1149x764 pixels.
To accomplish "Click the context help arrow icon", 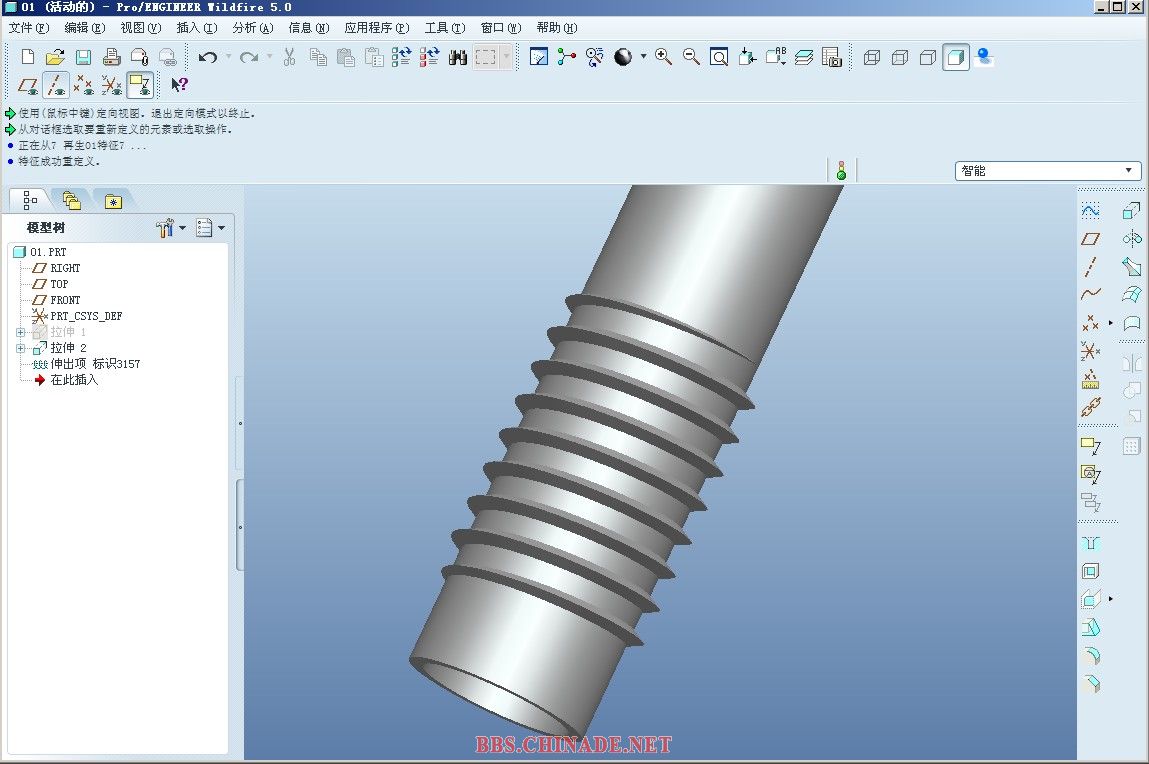I will (x=180, y=85).
